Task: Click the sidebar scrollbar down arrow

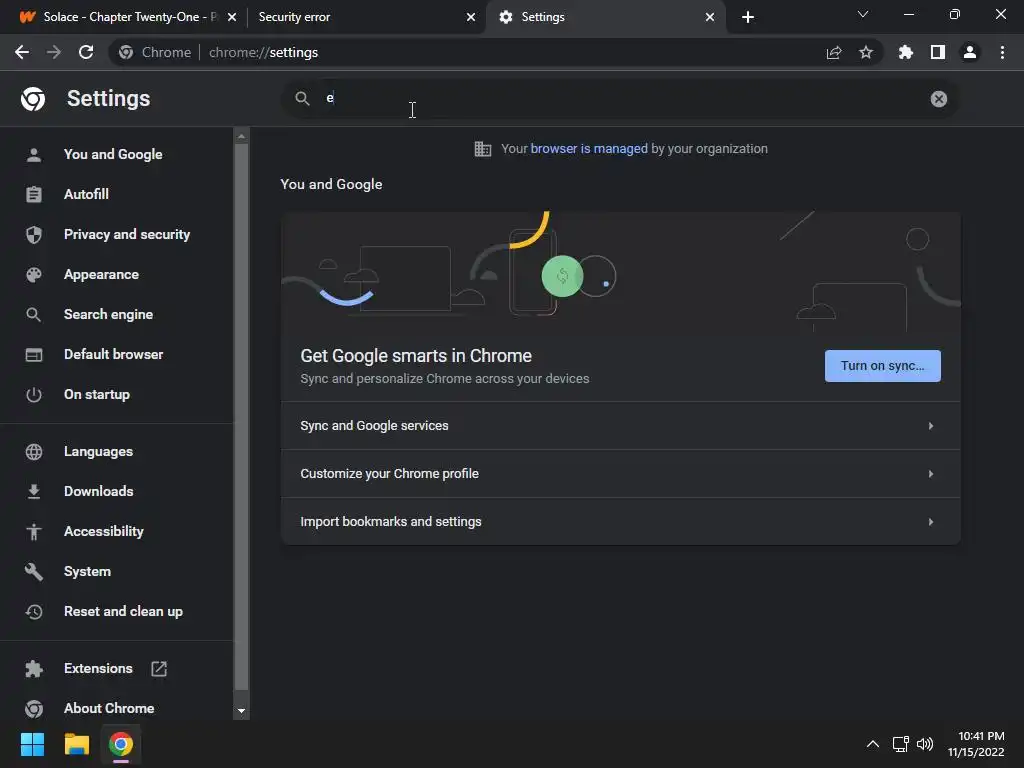Action: [241, 711]
